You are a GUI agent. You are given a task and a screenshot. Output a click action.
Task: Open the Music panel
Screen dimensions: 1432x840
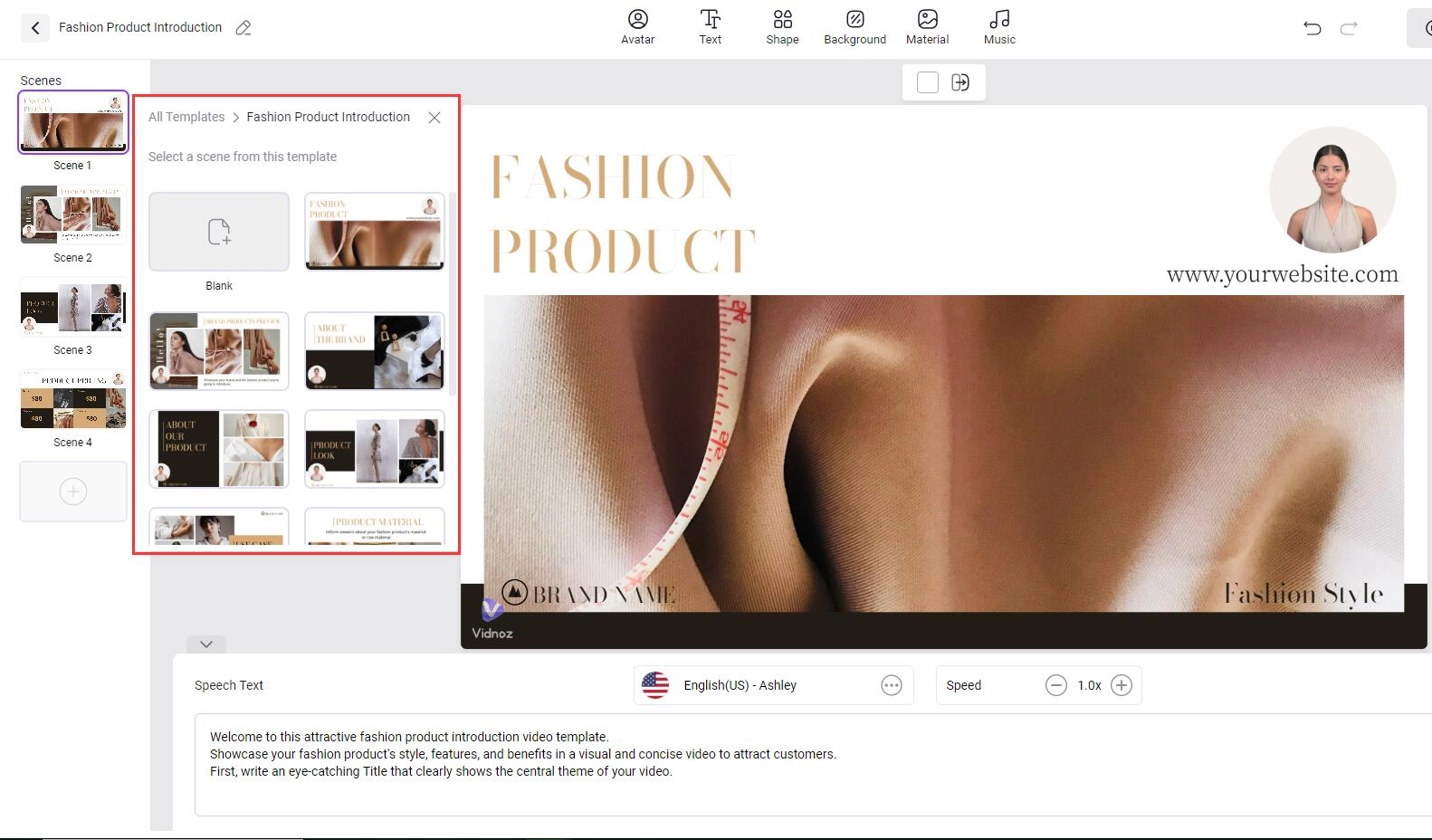pos(999,26)
